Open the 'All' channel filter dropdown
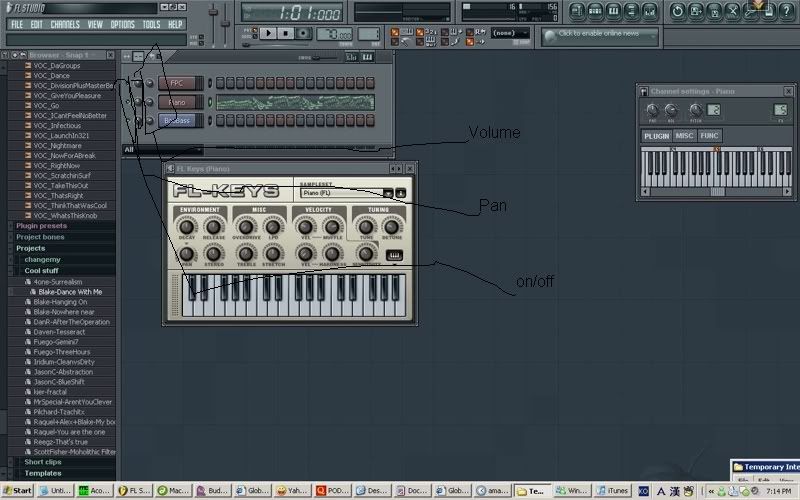This screenshot has width=800, height=500. pyautogui.click(x=163, y=149)
